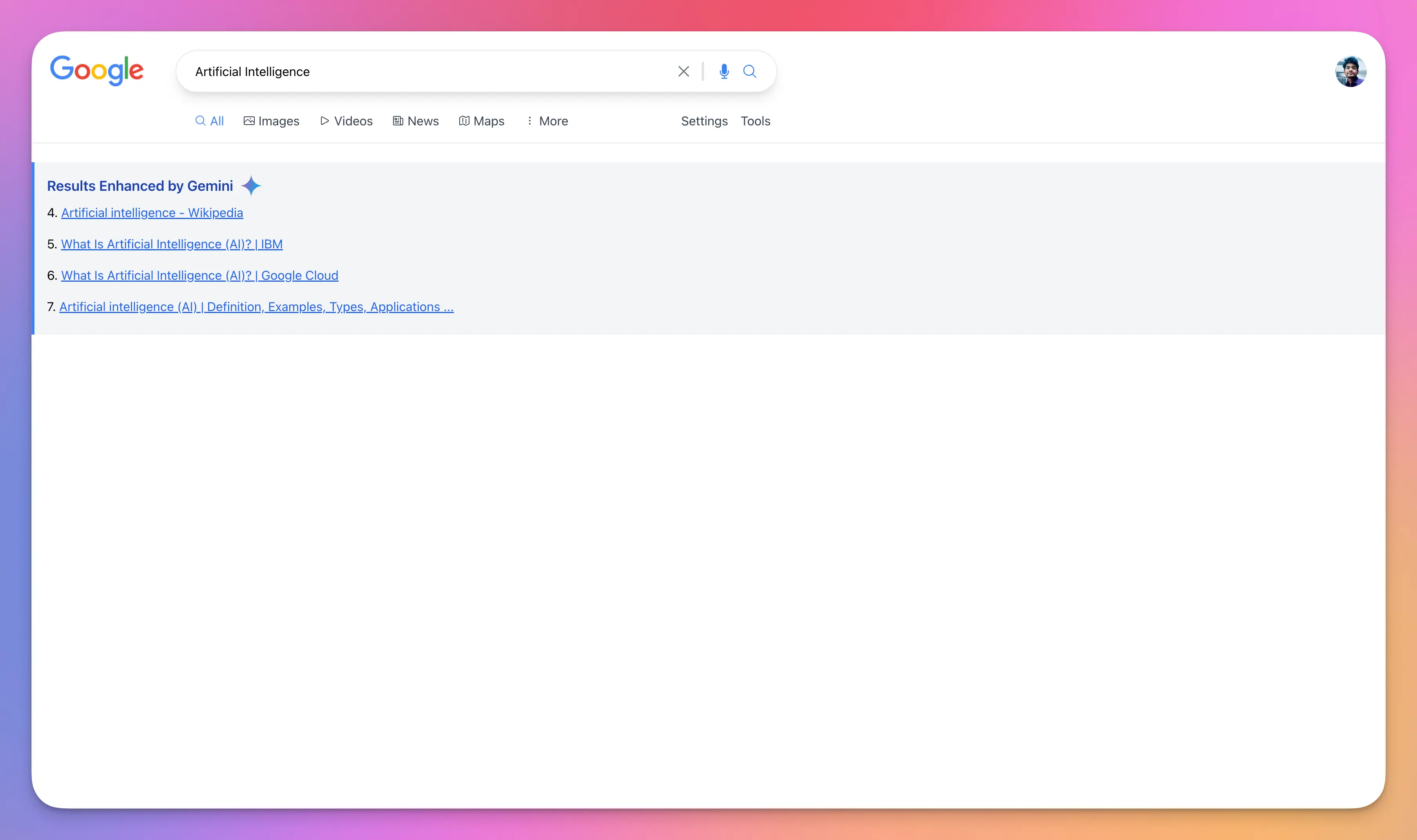Open the Artificial intelligence - Wikipedia link

click(x=152, y=213)
